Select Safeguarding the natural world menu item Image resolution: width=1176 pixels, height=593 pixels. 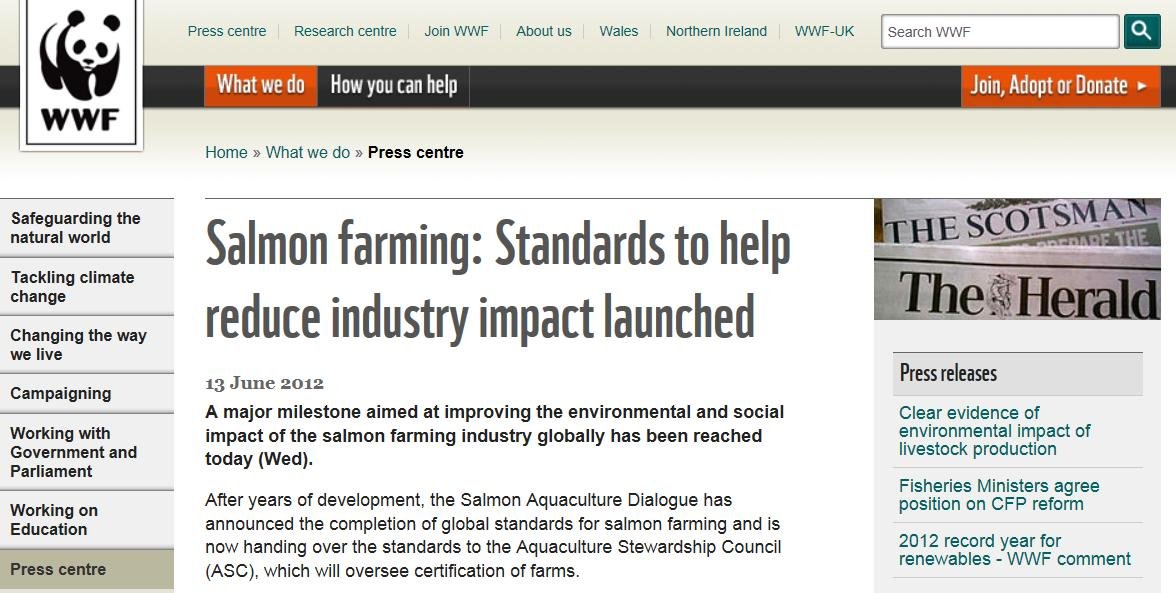[x=76, y=228]
